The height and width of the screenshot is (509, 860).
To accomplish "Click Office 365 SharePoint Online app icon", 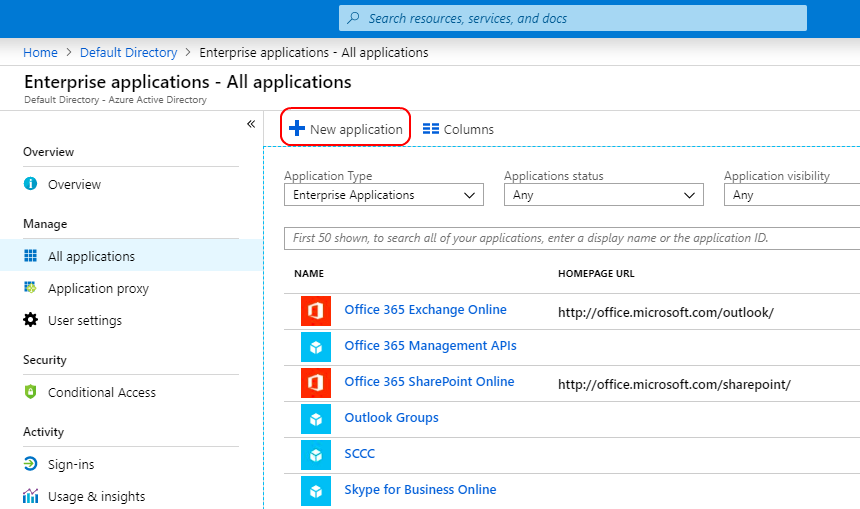I will [316, 383].
